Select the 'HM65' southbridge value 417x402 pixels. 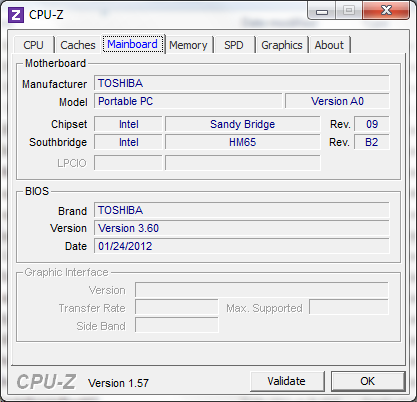tap(242, 142)
